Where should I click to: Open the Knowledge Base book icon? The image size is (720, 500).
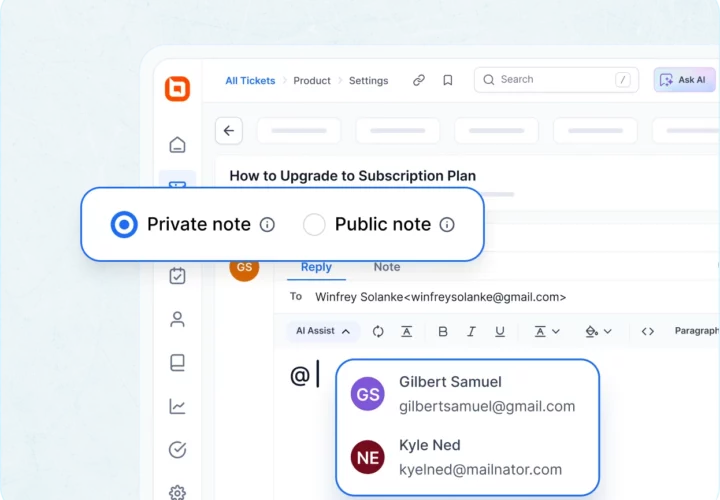tap(177, 363)
